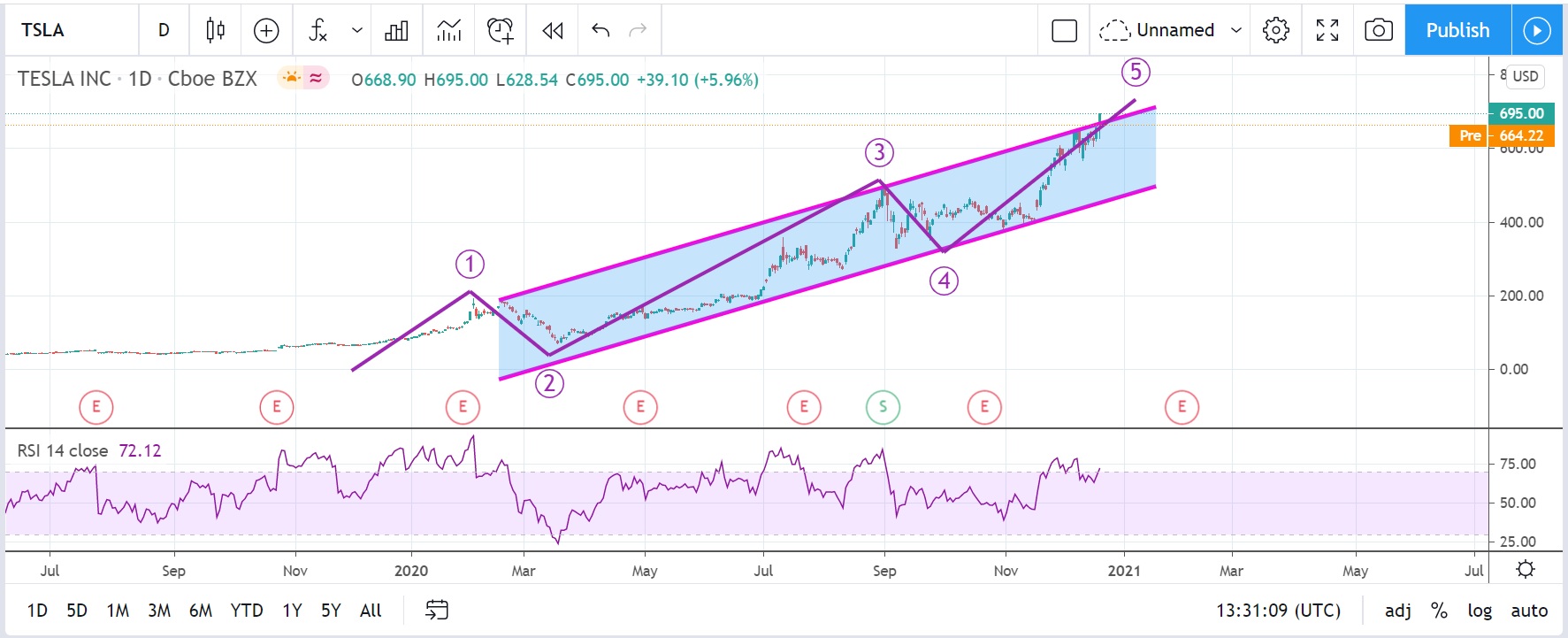Select Elliott wave label 3
This screenshot has width=1568, height=638.
(879, 152)
